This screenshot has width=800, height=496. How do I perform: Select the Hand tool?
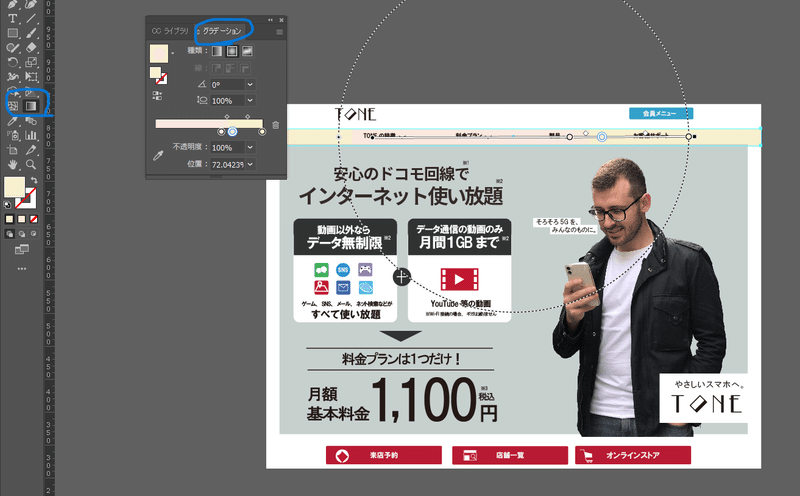(x=13, y=164)
